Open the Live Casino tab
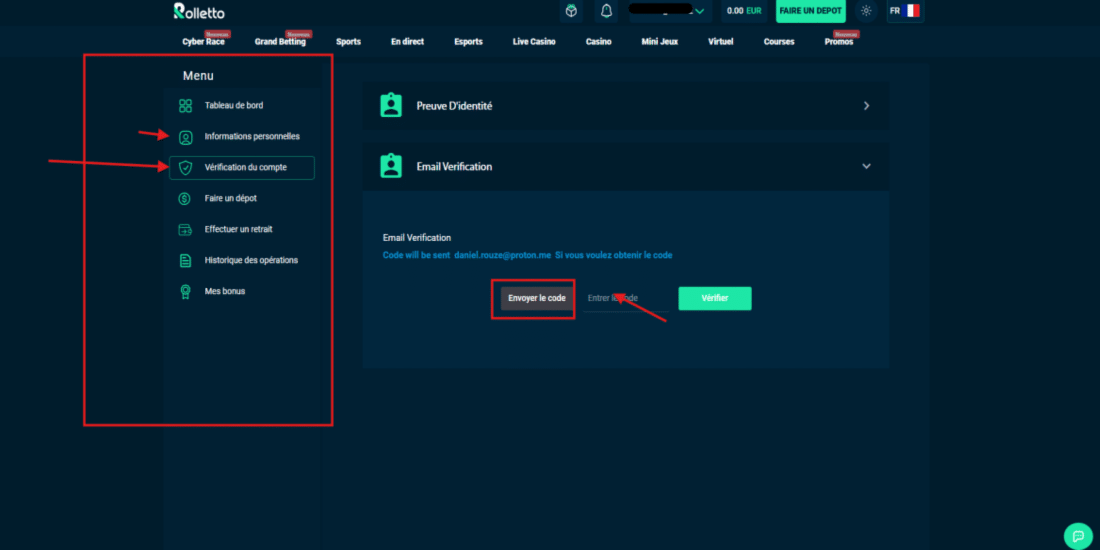 (534, 42)
